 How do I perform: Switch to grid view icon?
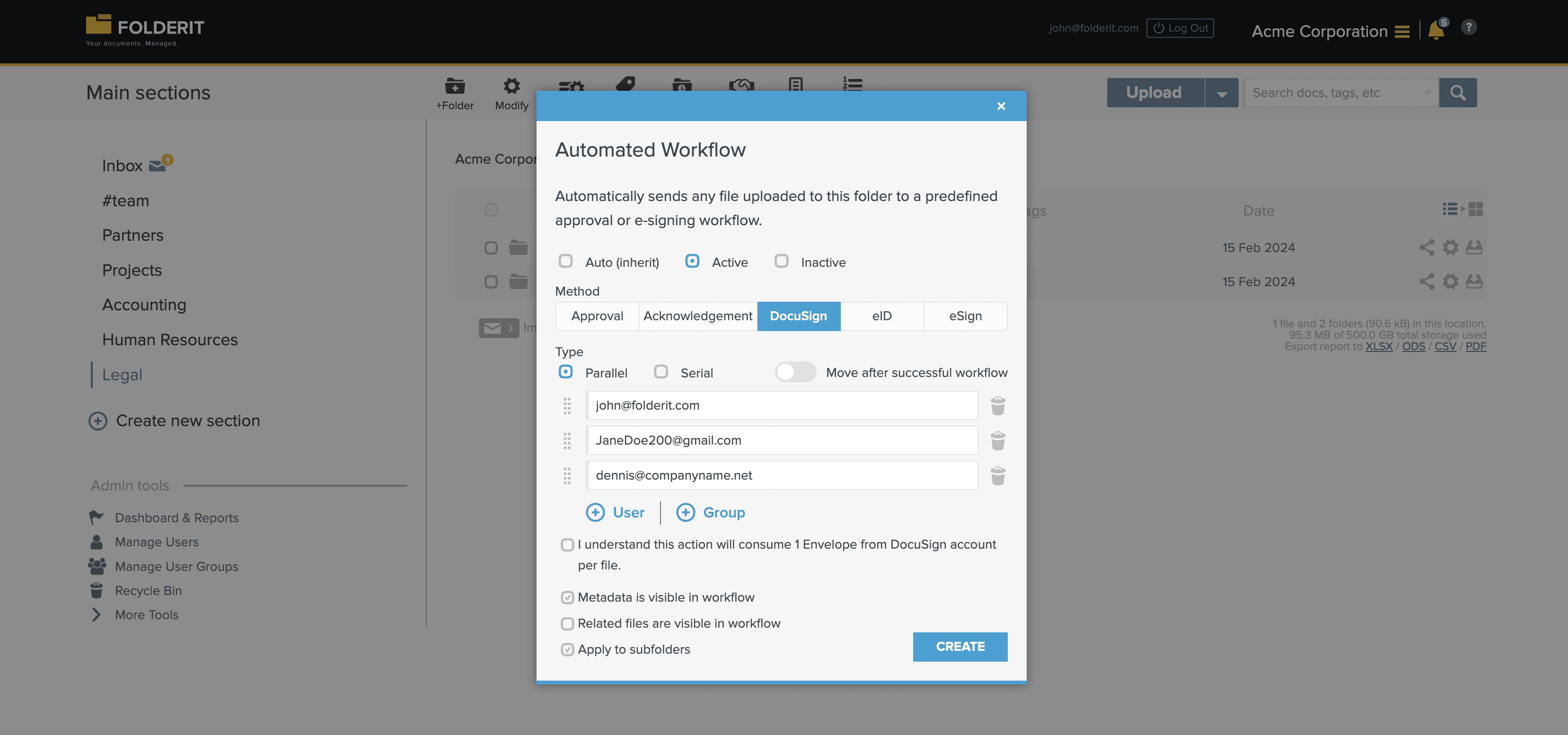(x=1475, y=210)
